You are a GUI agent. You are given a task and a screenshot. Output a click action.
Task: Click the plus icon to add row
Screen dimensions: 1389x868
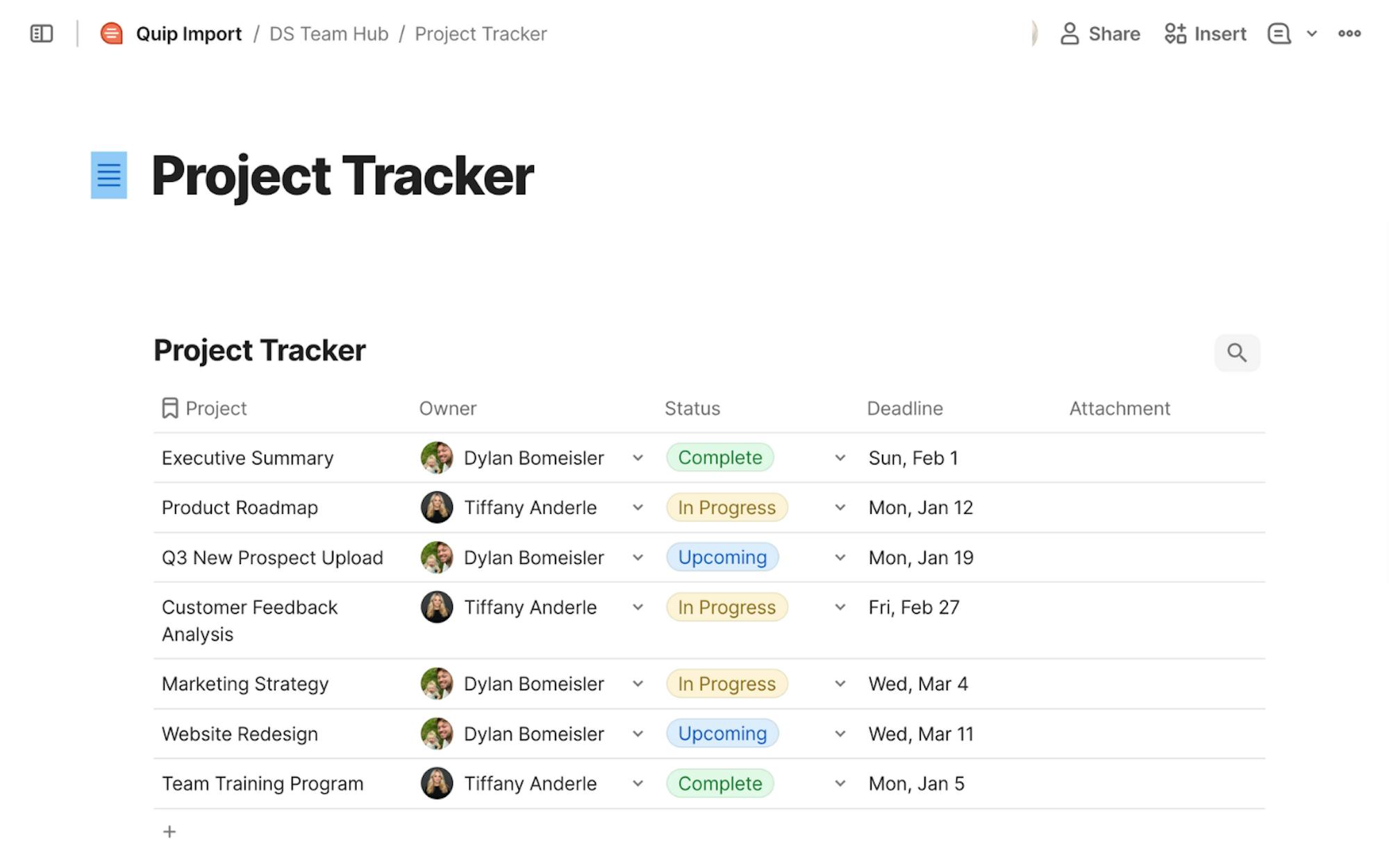tap(169, 831)
